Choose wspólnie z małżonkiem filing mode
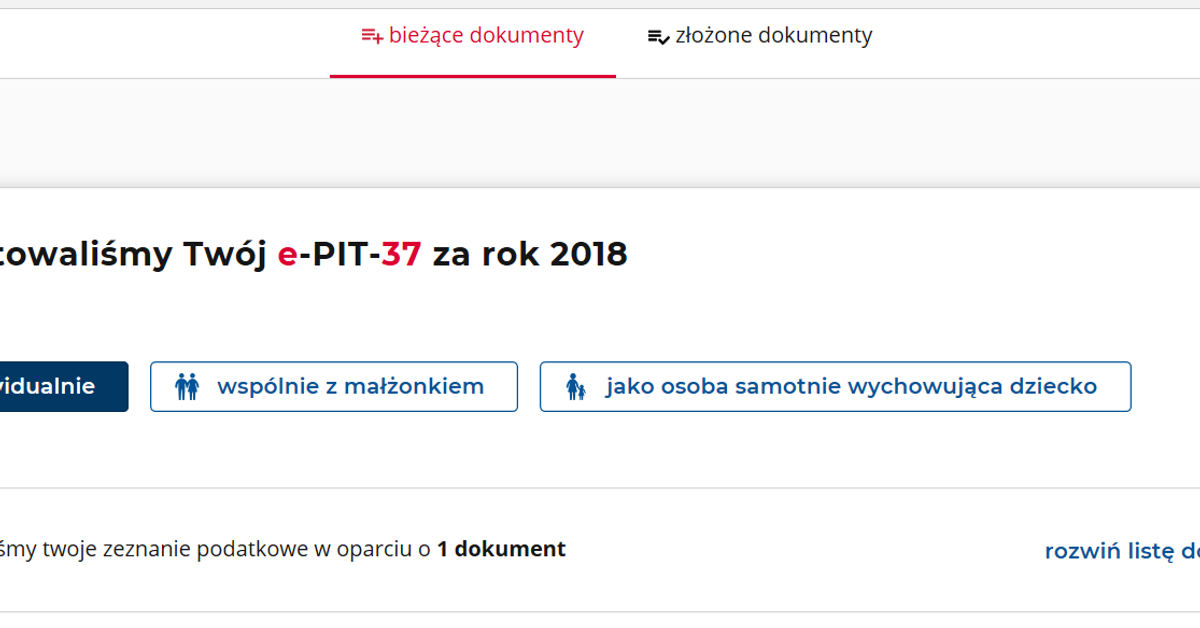The image size is (1200, 628). click(334, 387)
